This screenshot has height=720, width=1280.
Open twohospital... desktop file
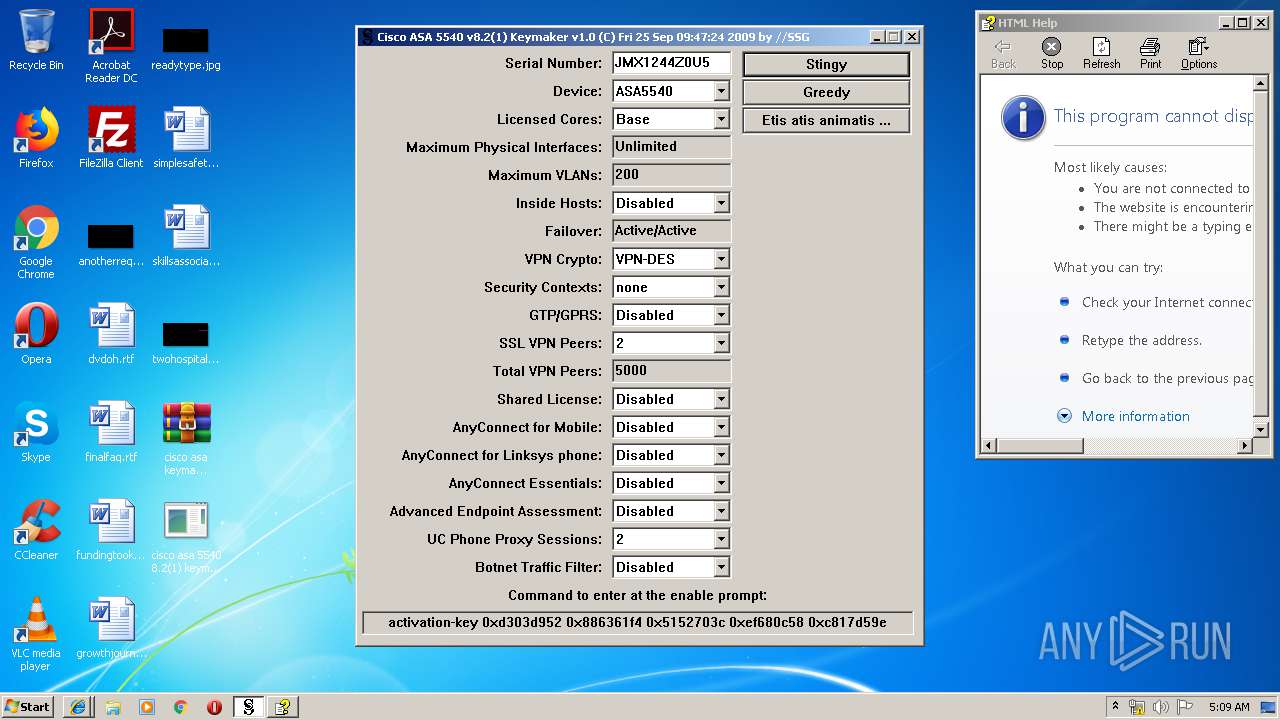click(x=186, y=343)
